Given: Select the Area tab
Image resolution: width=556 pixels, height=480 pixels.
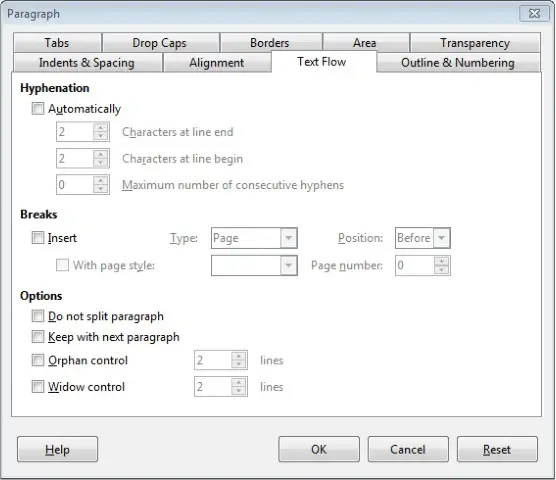Looking at the screenshot, I should (366, 43).
